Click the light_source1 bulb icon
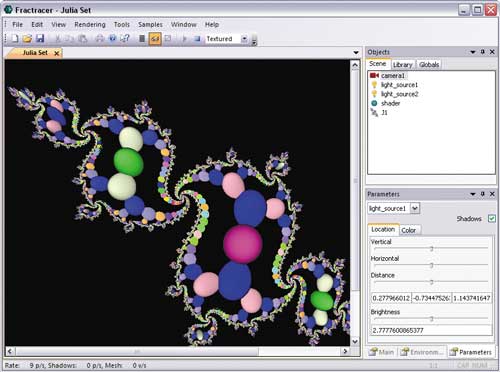The width and height of the screenshot is (500, 372). tap(374, 85)
